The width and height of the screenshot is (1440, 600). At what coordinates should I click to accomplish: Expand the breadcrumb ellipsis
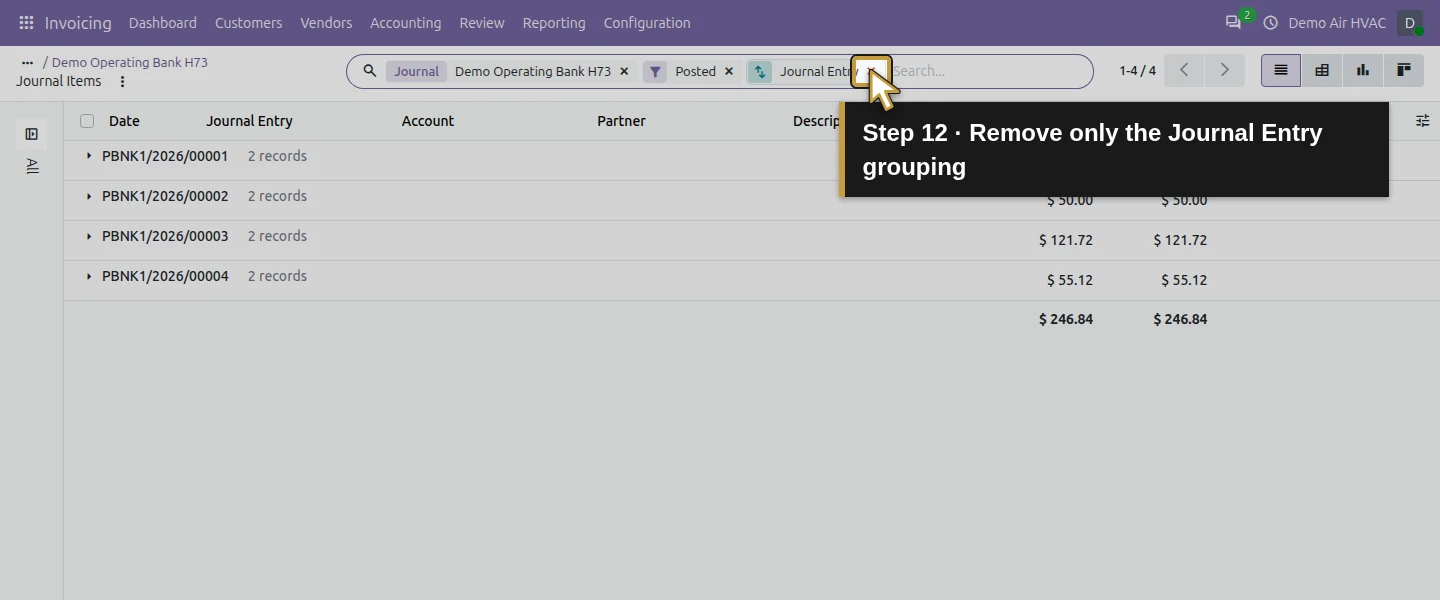27,62
